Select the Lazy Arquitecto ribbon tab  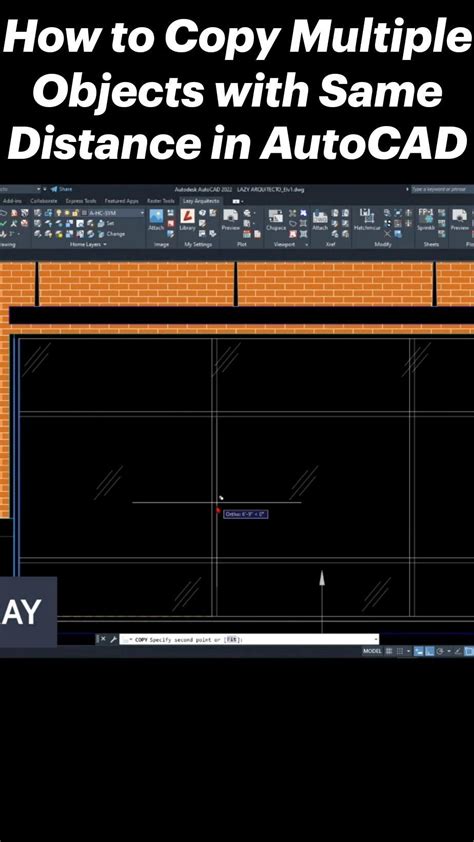tap(201, 201)
